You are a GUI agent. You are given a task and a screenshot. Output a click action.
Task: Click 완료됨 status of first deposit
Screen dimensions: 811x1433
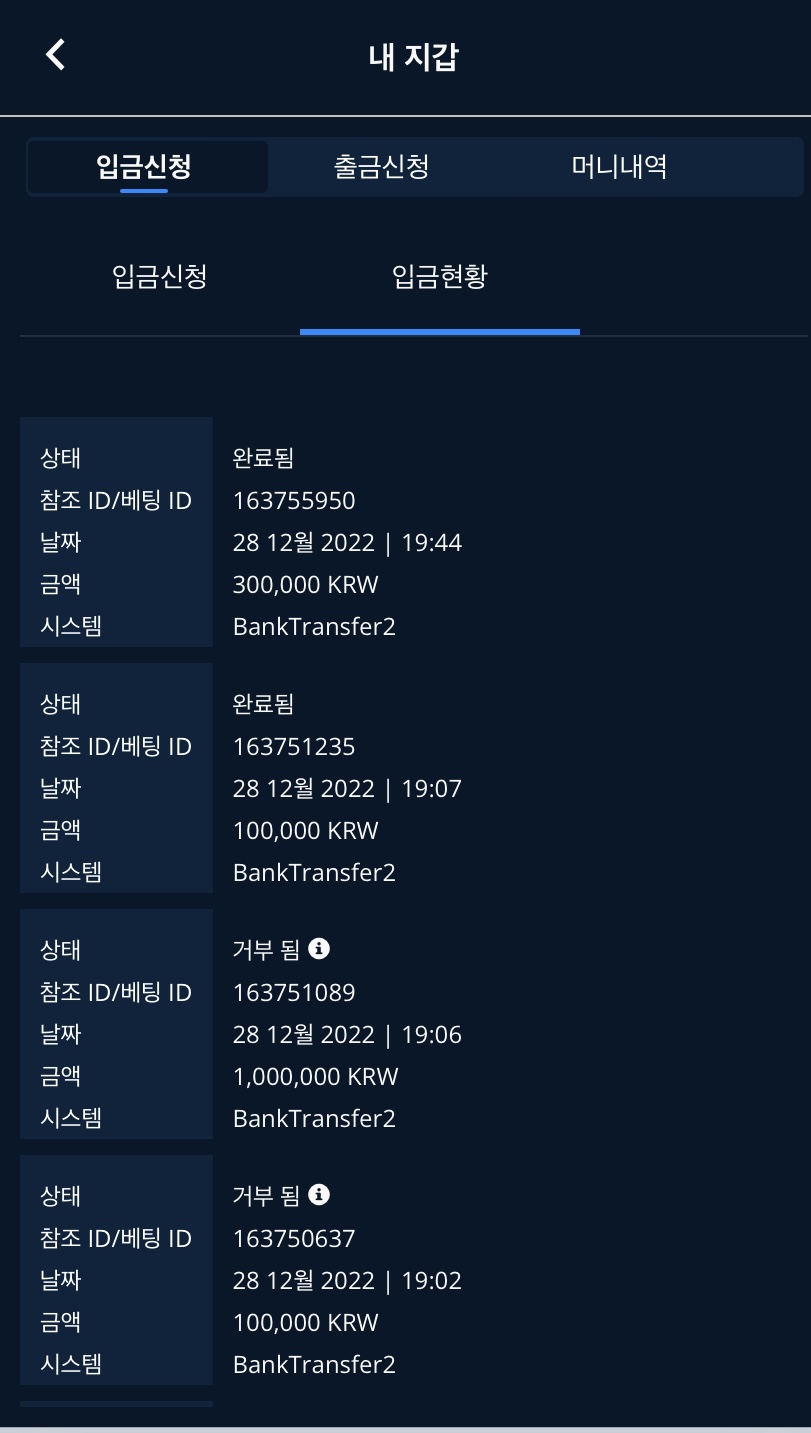pyautogui.click(x=263, y=458)
